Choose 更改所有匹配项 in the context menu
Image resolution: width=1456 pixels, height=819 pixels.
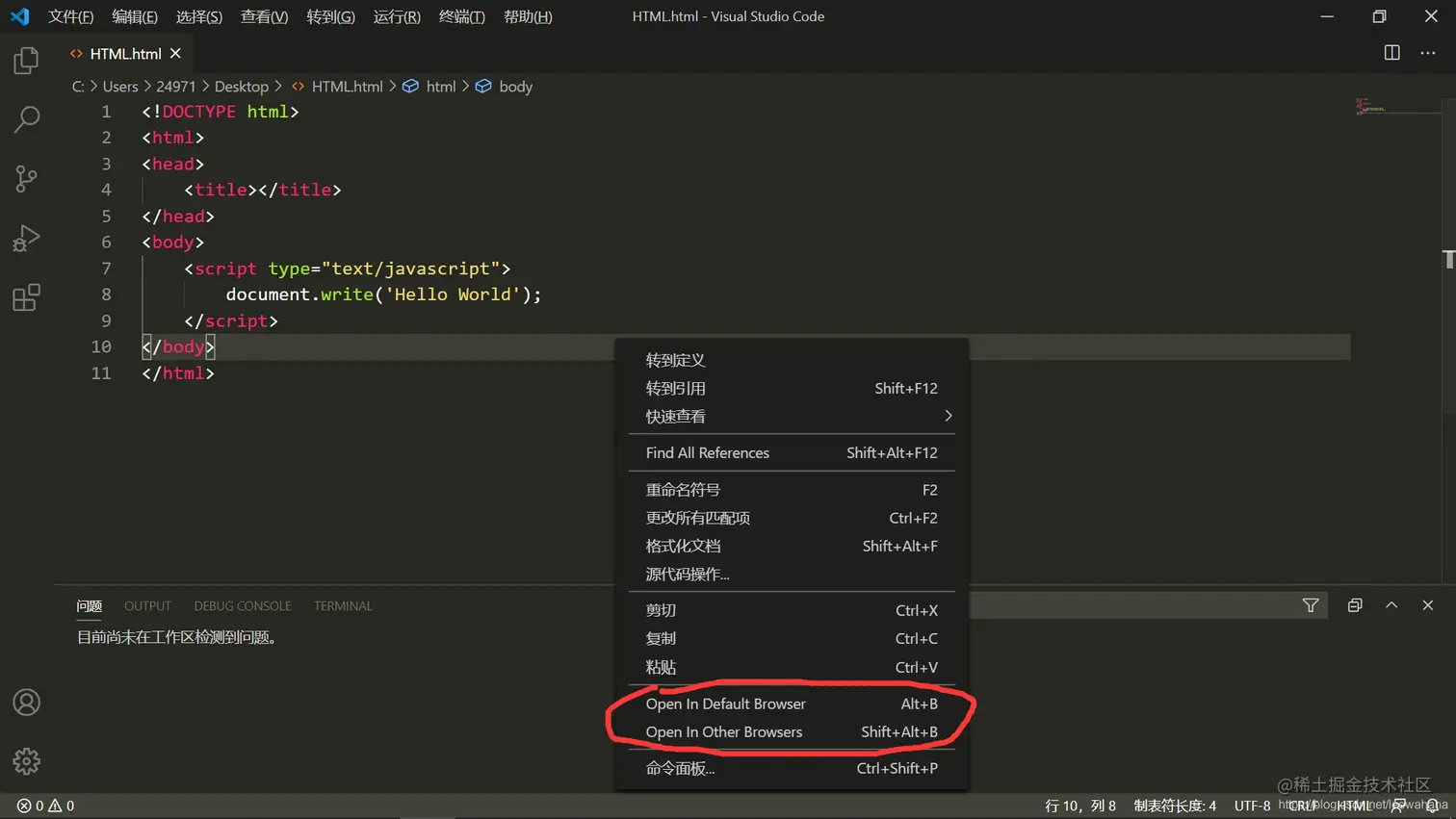click(792, 518)
